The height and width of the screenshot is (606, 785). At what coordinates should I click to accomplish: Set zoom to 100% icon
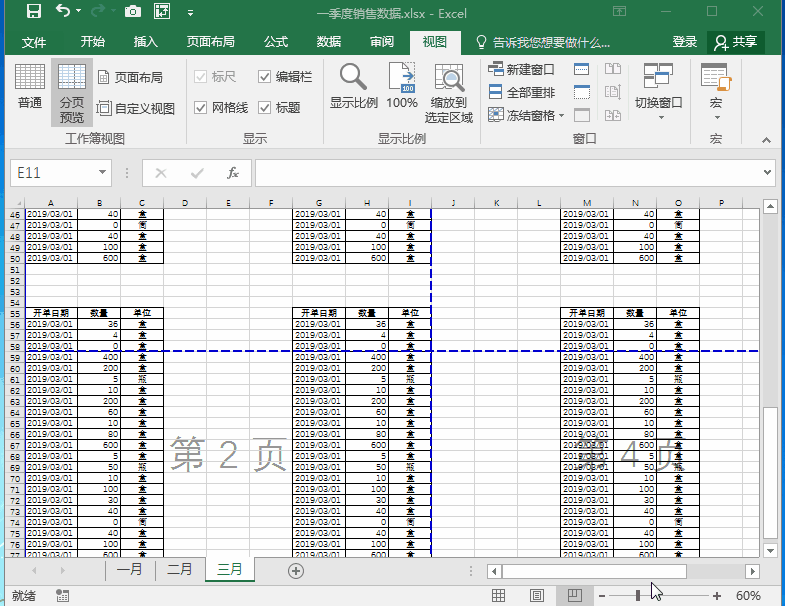pyautogui.click(x=402, y=88)
